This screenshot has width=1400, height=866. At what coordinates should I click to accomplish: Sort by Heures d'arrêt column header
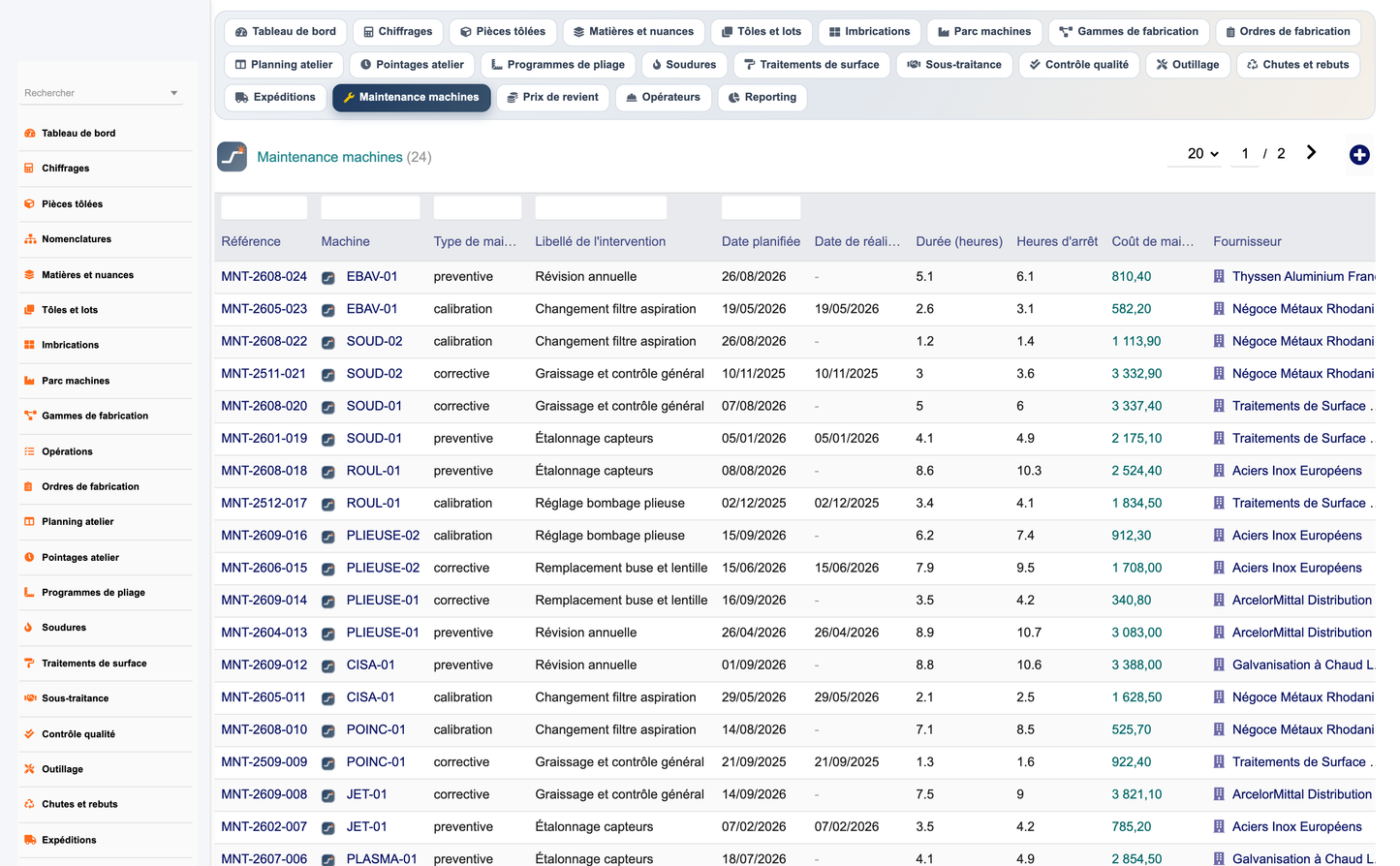(1057, 241)
